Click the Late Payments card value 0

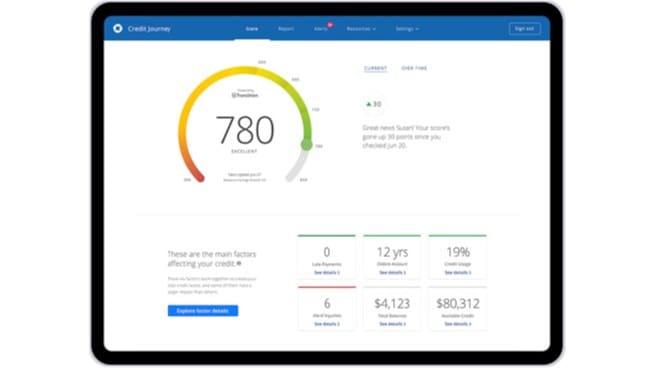[327, 252]
